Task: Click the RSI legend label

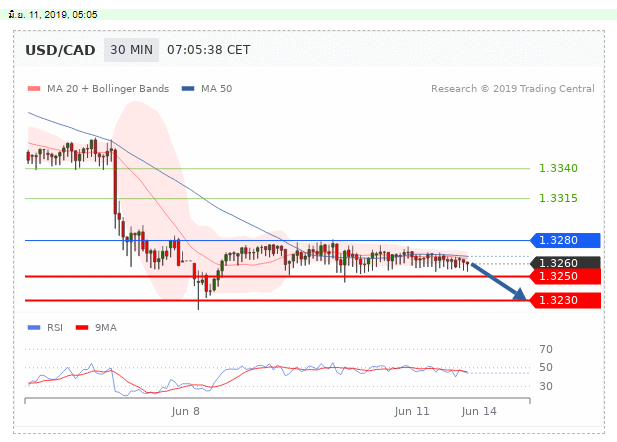Action: coord(55,327)
